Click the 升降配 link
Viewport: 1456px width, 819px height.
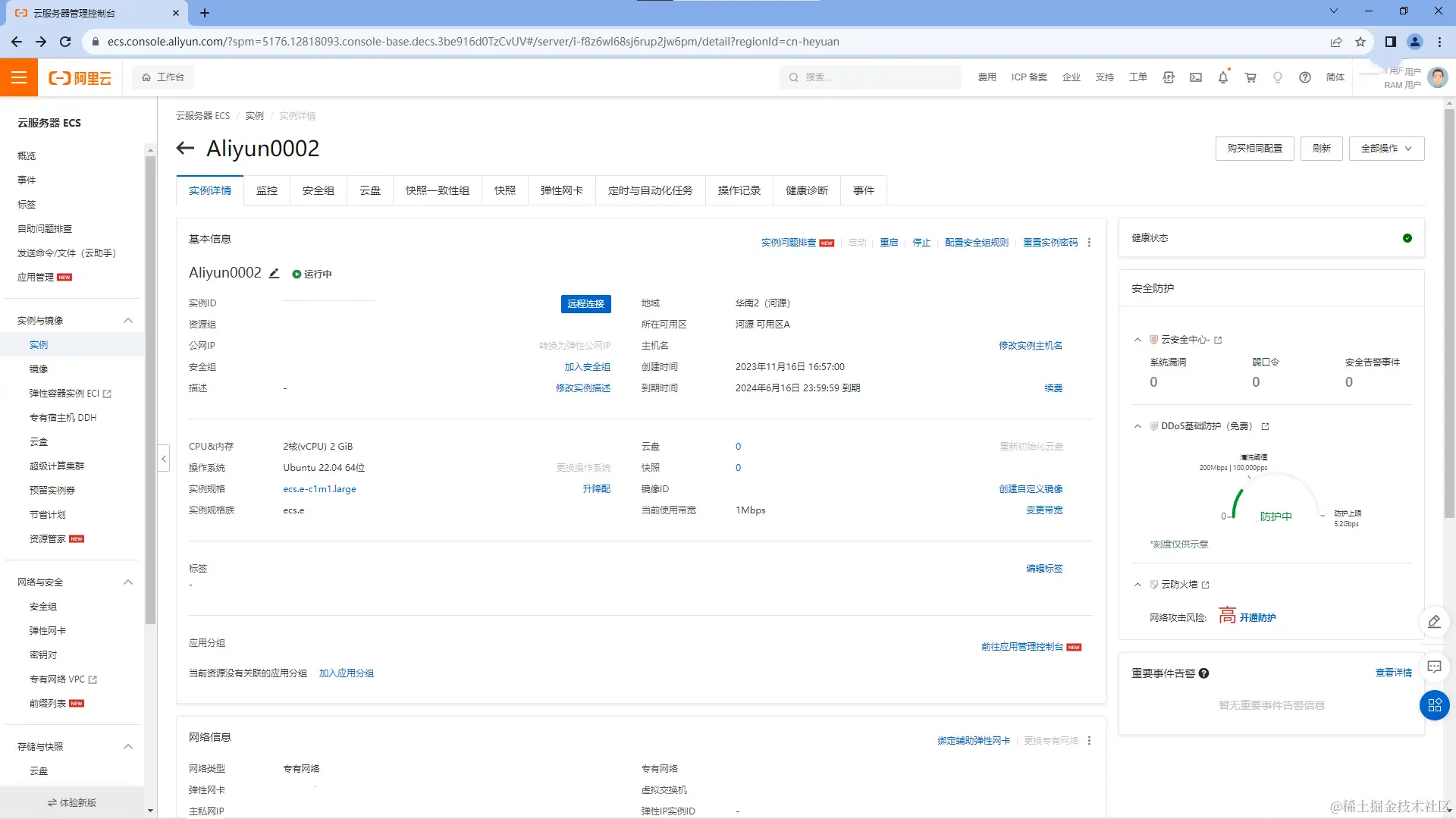(597, 489)
